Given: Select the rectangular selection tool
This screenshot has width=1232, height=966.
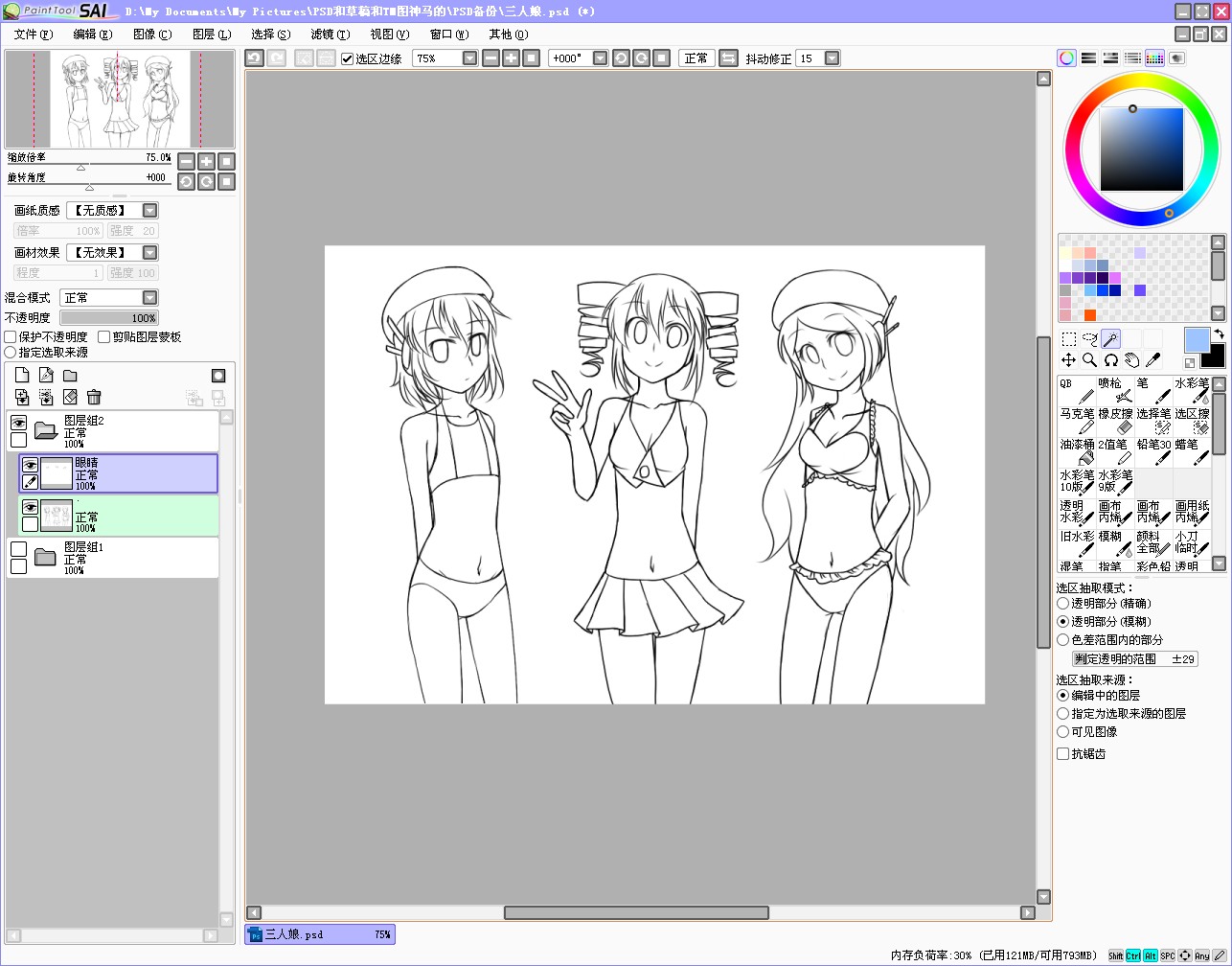Looking at the screenshot, I should pos(1068,338).
